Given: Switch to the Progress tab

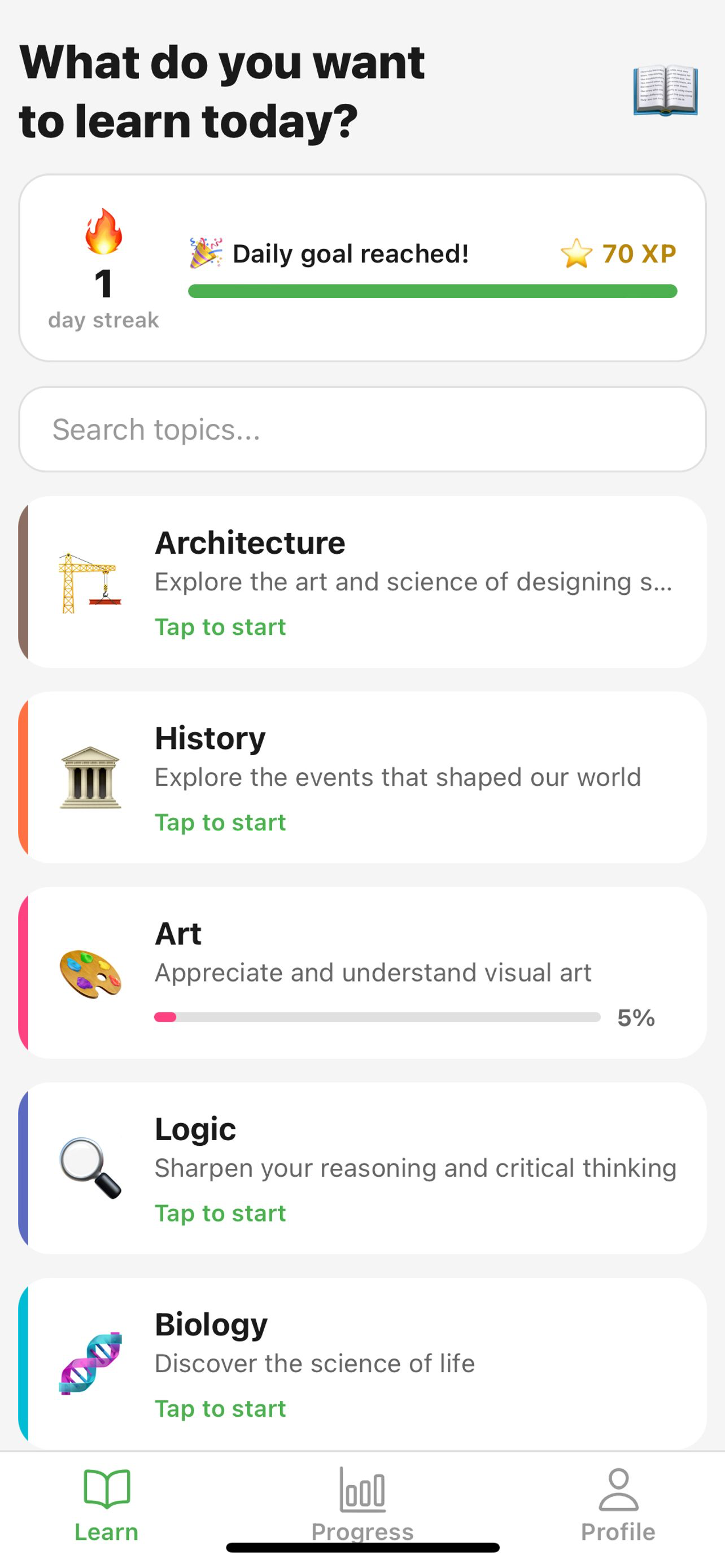Looking at the screenshot, I should pyautogui.click(x=362, y=1504).
